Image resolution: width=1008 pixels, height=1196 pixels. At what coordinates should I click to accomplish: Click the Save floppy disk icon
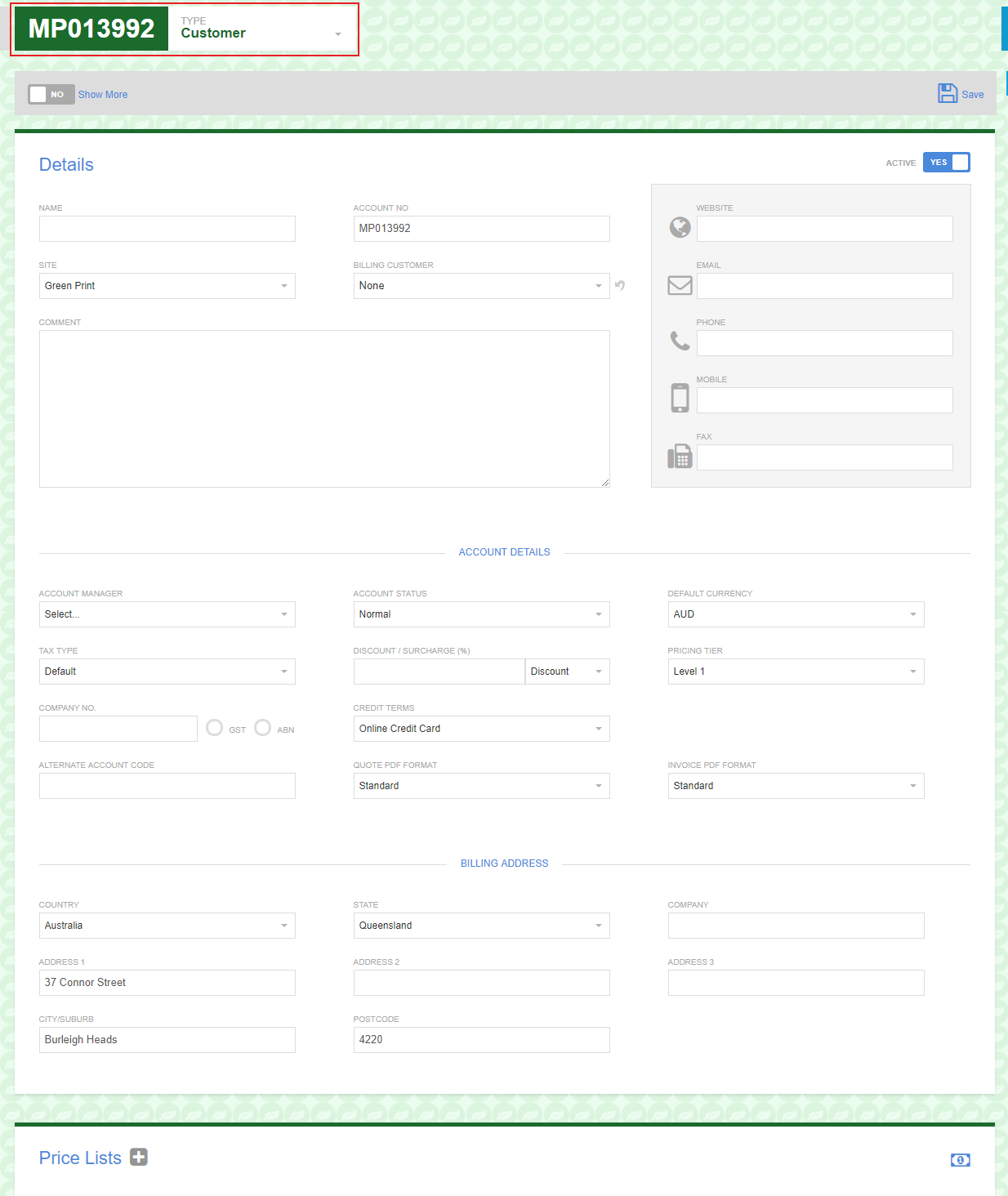[x=947, y=93]
